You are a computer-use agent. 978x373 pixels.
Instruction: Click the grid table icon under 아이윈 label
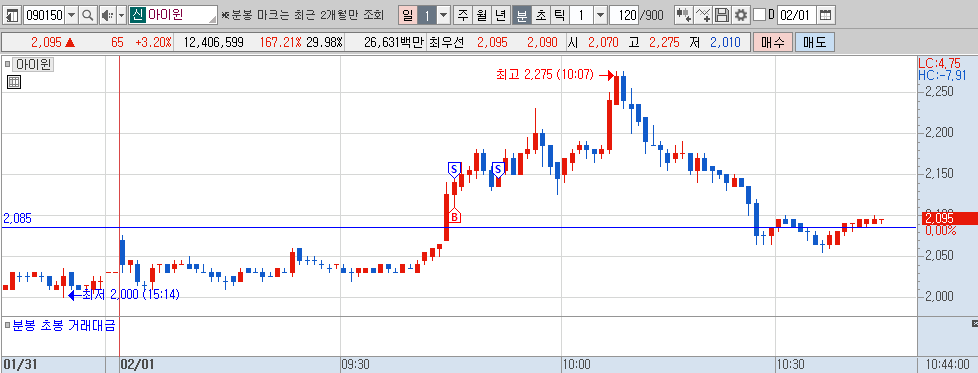14,82
